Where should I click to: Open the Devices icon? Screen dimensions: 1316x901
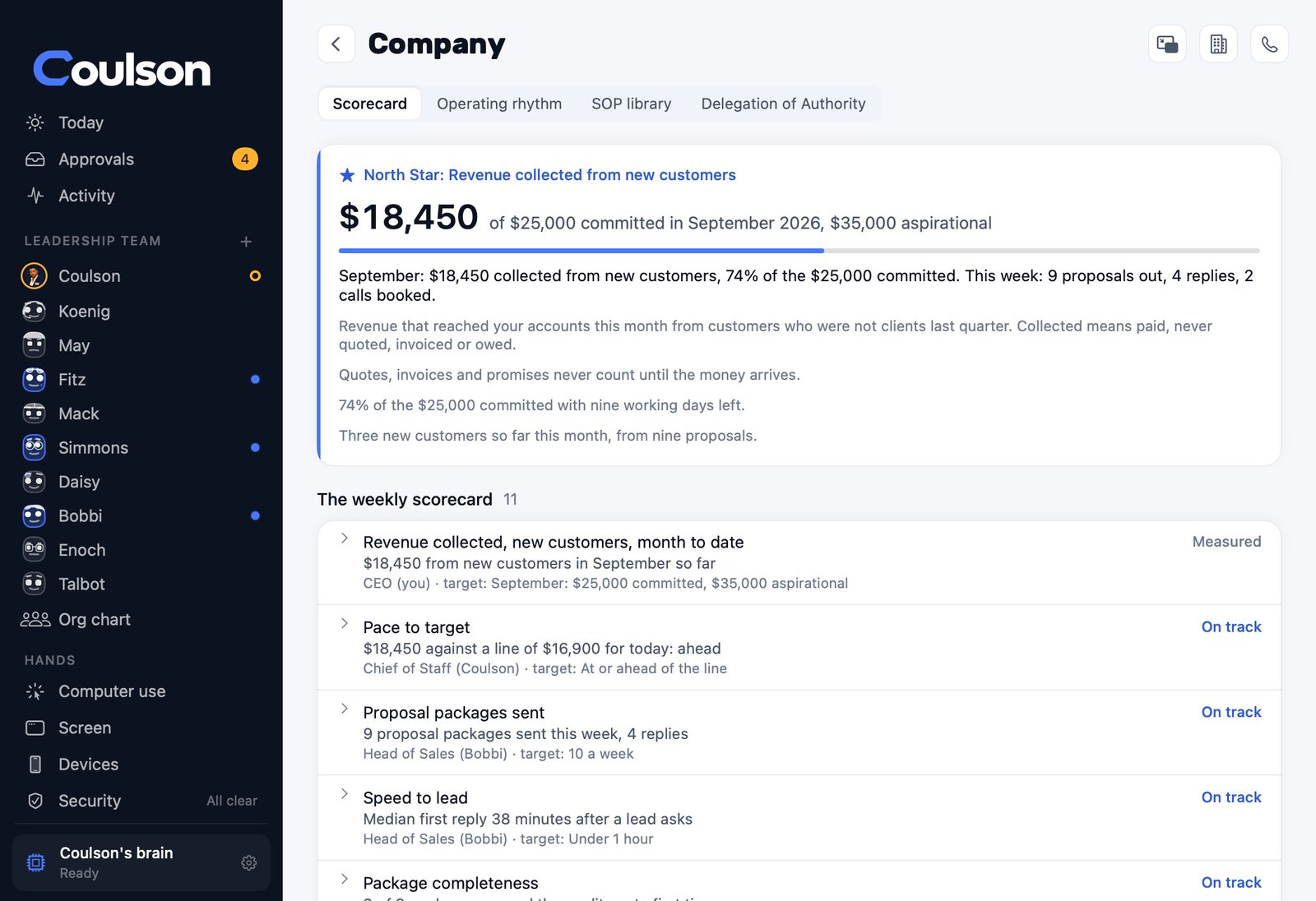35,765
